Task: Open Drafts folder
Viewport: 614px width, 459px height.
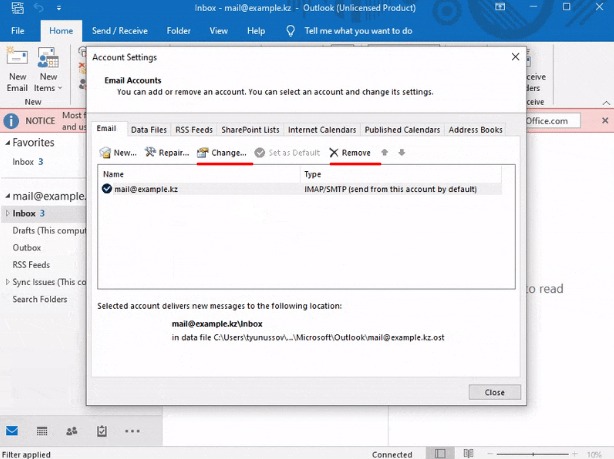Action: pos(49,231)
